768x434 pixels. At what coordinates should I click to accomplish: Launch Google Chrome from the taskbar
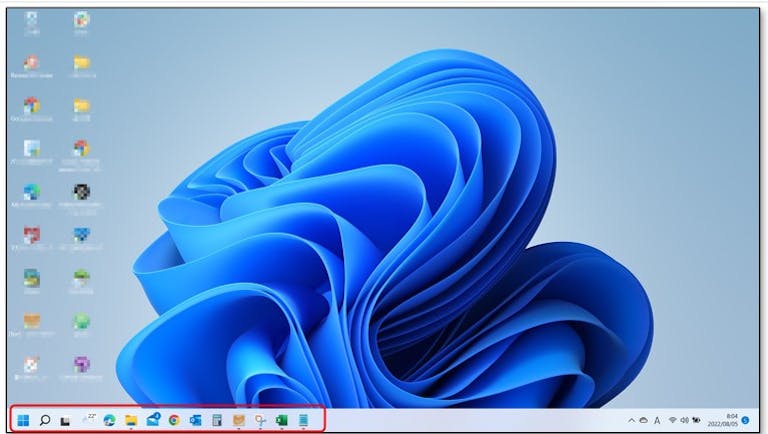[x=174, y=420]
